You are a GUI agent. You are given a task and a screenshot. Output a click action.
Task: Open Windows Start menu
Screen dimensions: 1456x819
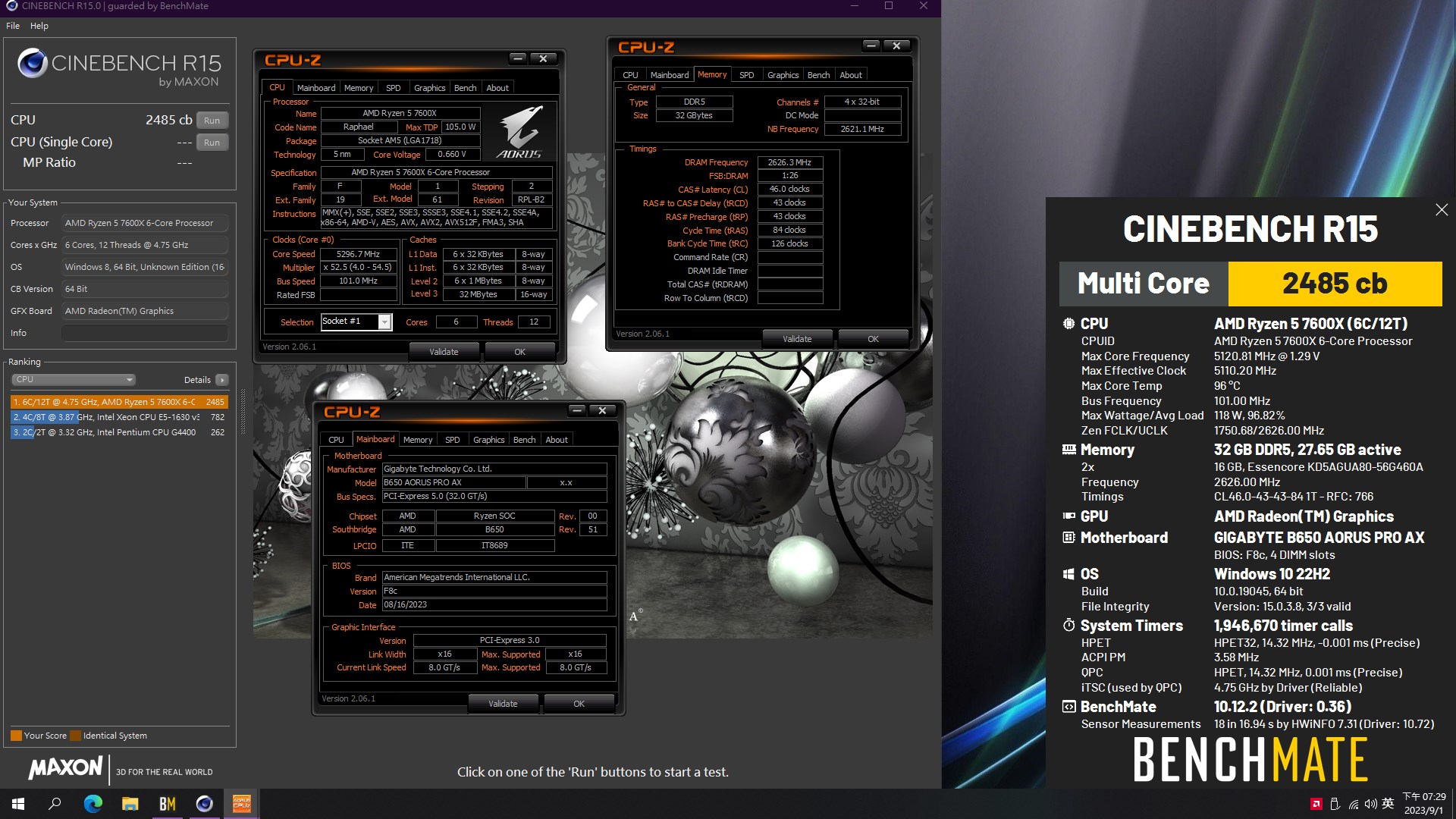18,804
